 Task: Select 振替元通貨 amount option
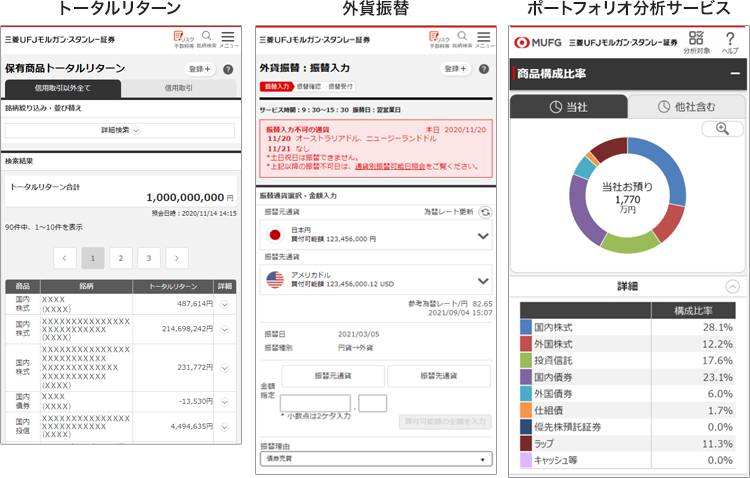333,376
